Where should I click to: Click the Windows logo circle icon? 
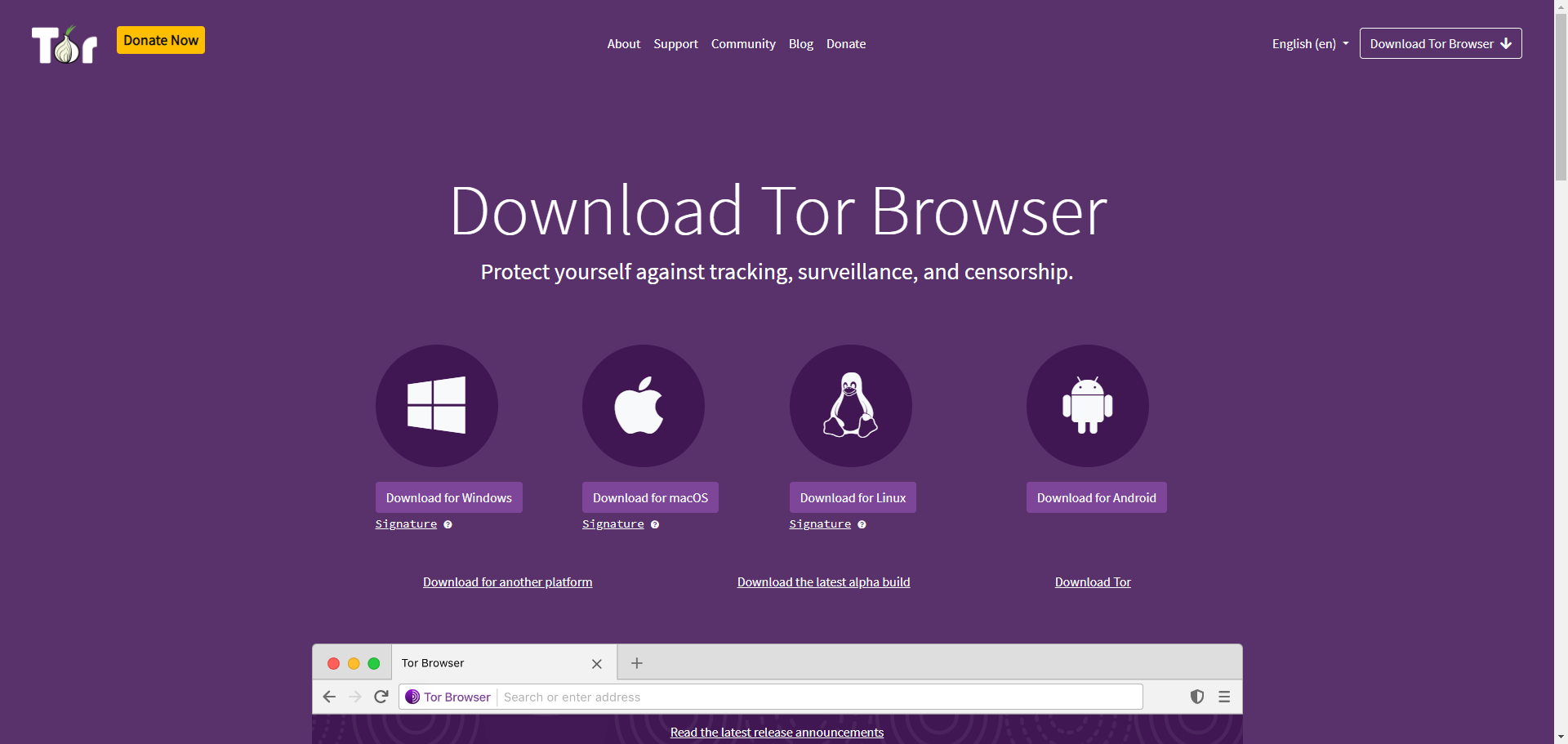tap(437, 406)
